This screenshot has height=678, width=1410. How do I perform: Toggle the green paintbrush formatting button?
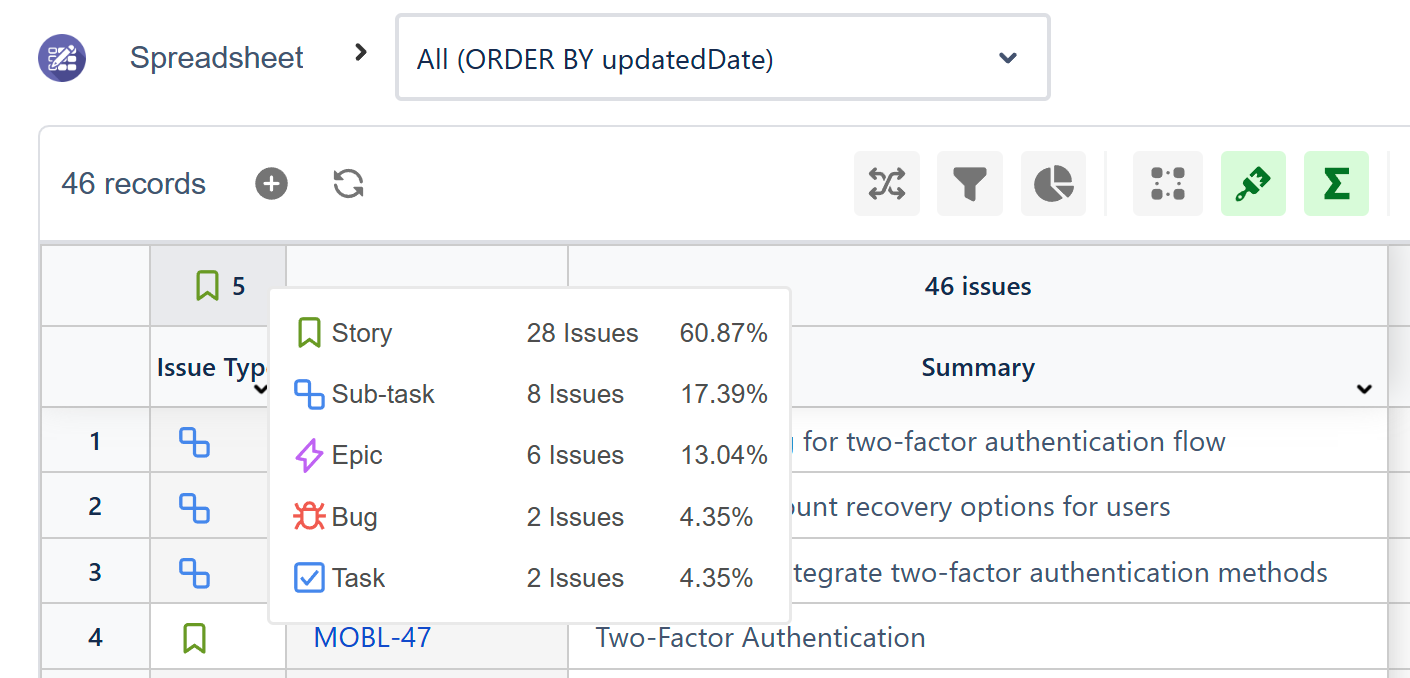[1253, 184]
